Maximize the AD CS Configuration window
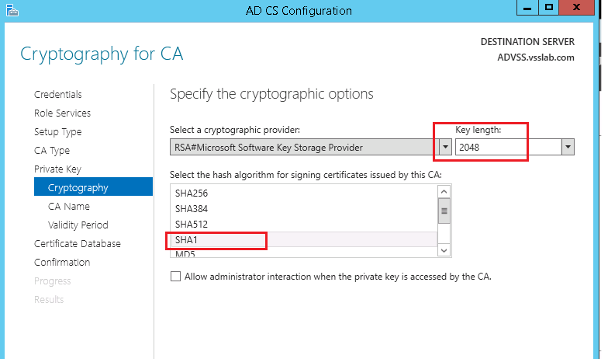 click(549, 8)
